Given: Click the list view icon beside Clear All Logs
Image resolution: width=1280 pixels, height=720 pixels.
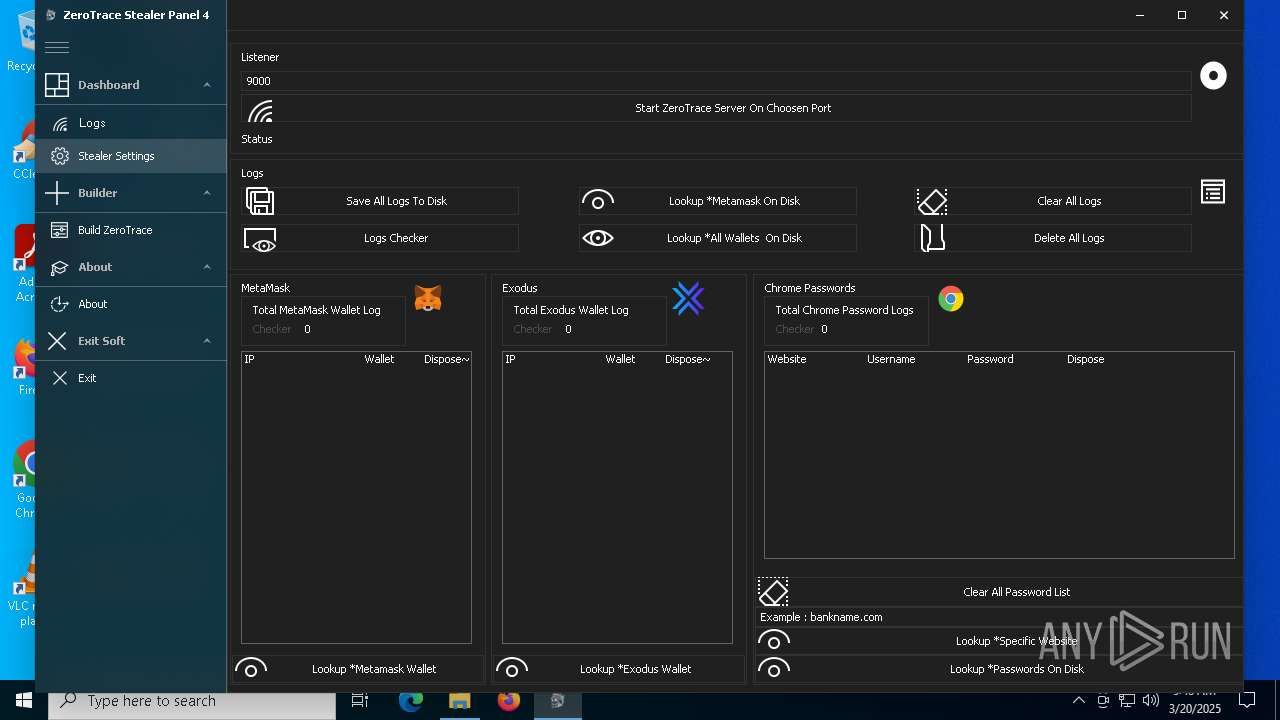Looking at the screenshot, I should coord(1213,192).
